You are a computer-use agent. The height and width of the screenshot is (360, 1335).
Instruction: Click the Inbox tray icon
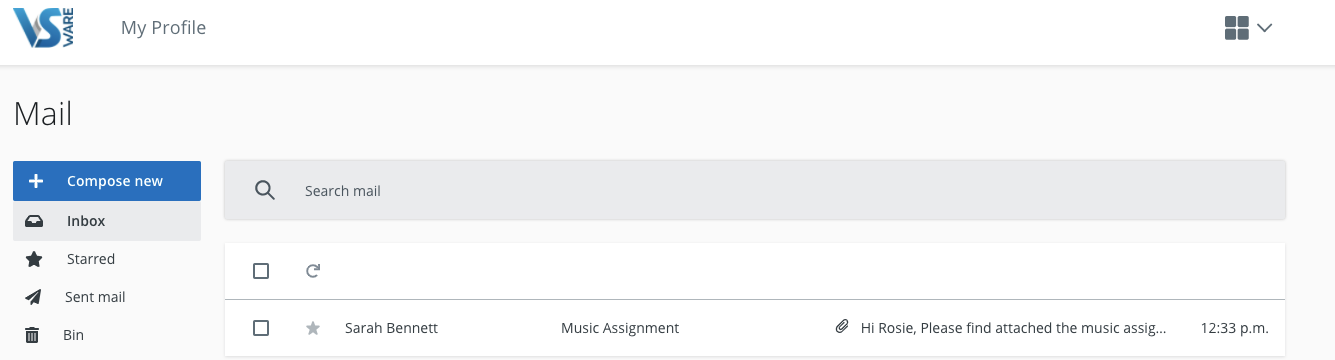click(x=34, y=221)
